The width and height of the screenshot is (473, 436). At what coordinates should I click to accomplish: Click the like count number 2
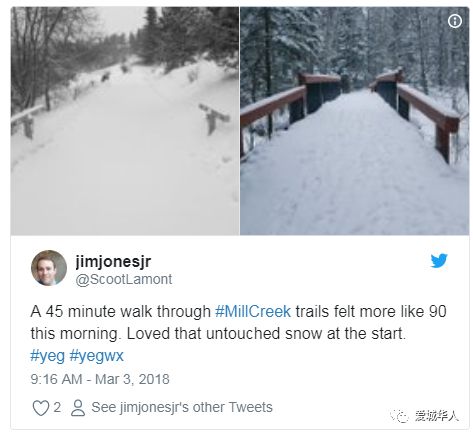[57, 407]
